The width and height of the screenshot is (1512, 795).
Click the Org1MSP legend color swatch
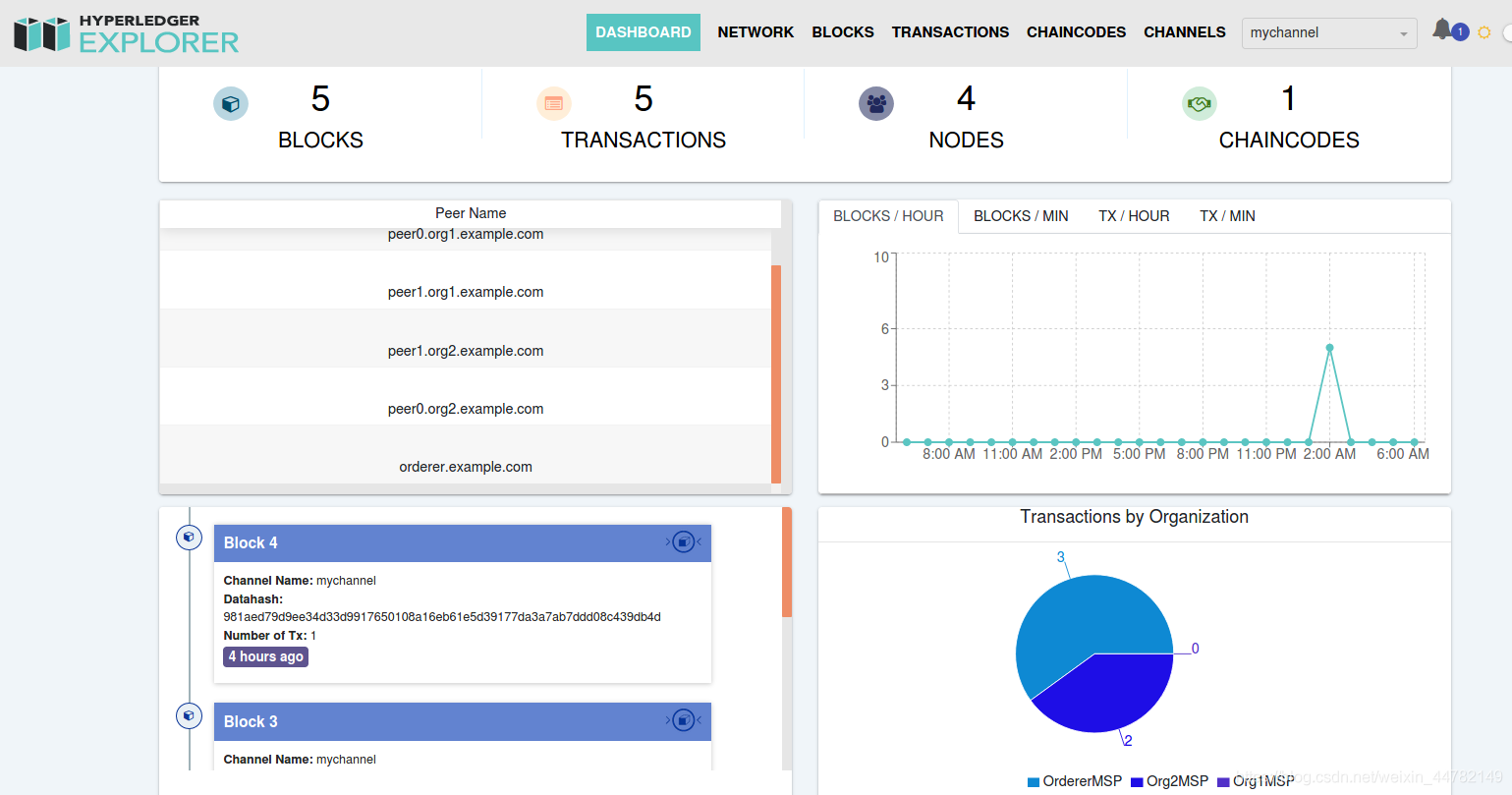(x=1223, y=782)
